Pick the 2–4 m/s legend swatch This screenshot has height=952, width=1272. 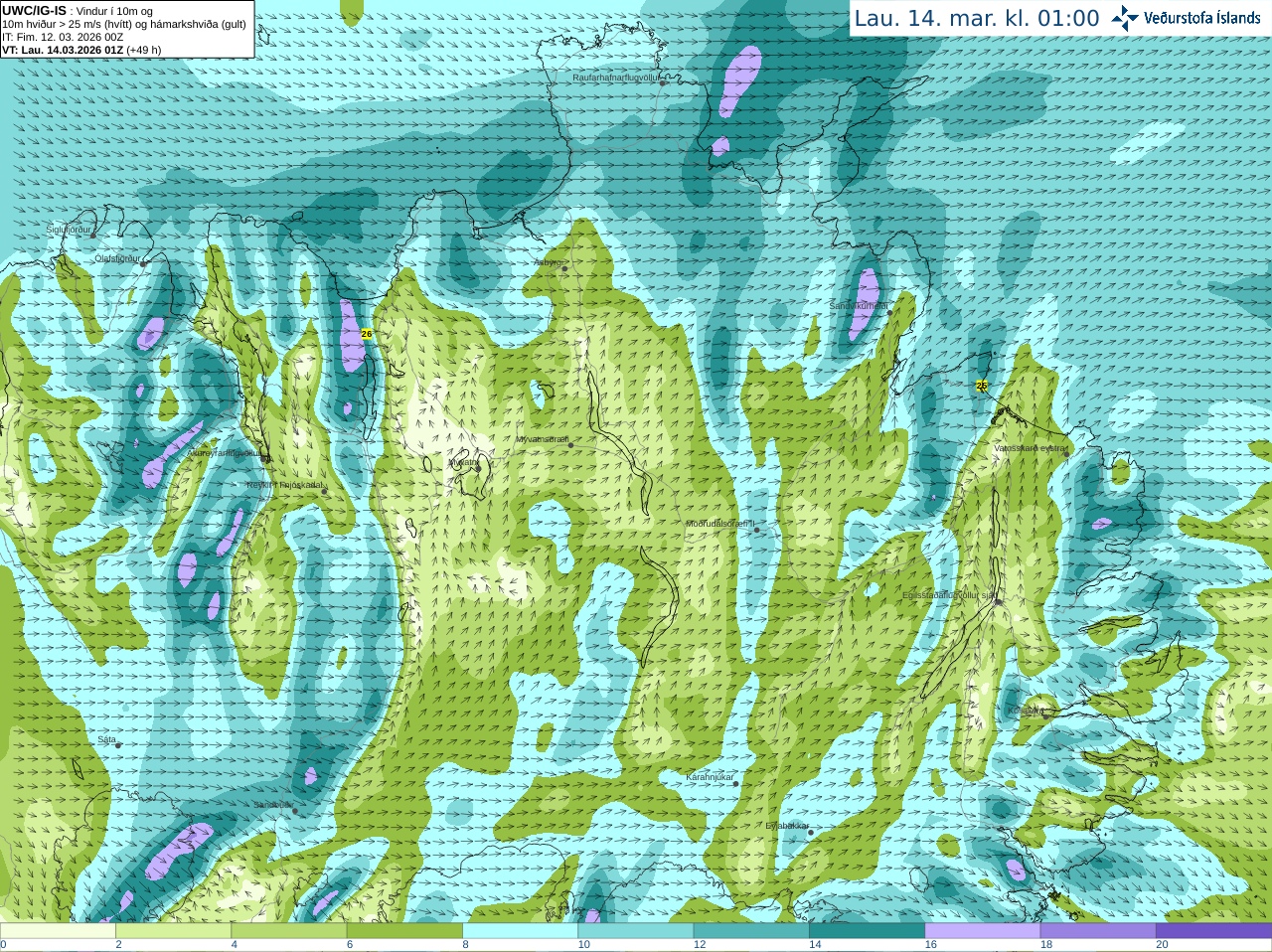(173, 931)
